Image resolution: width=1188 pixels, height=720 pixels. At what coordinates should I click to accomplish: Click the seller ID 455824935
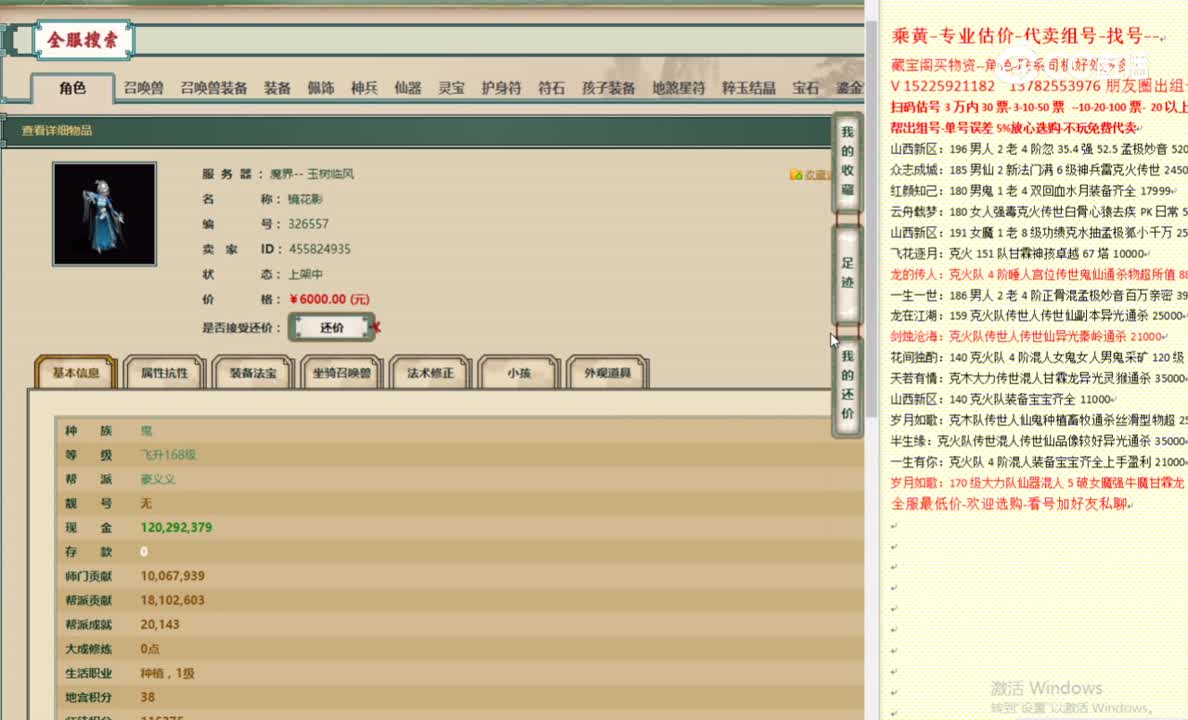click(x=319, y=249)
